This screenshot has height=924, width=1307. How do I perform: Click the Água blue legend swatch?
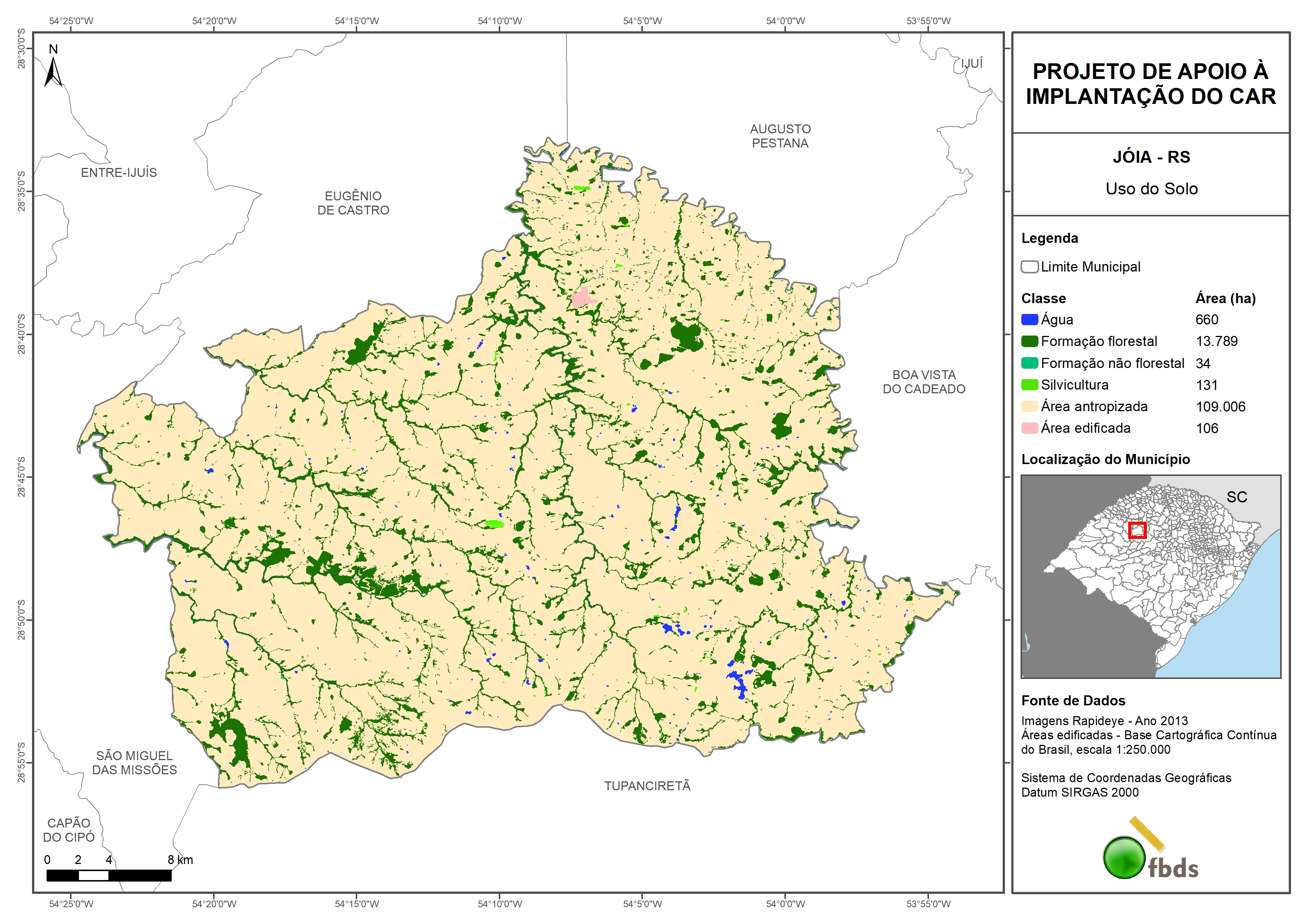tap(1029, 320)
